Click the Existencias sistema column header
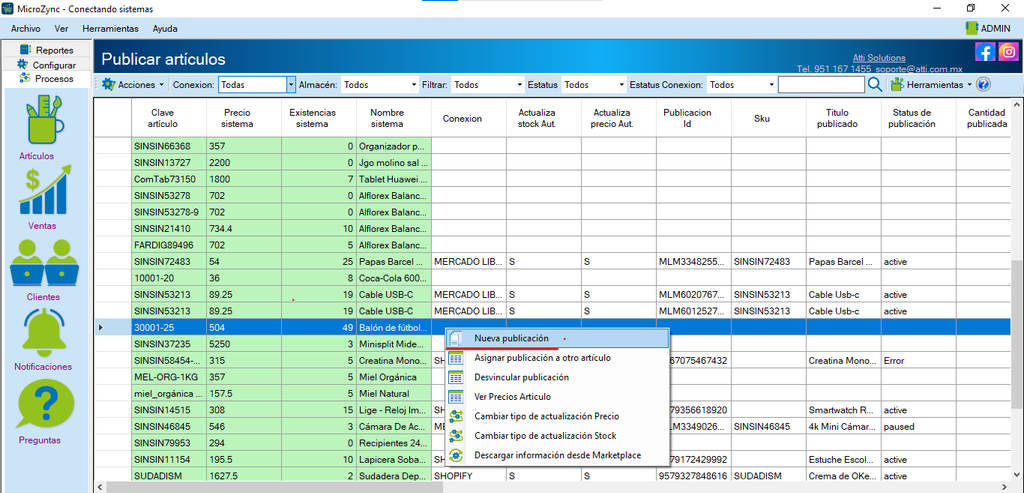 pyautogui.click(x=319, y=118)
